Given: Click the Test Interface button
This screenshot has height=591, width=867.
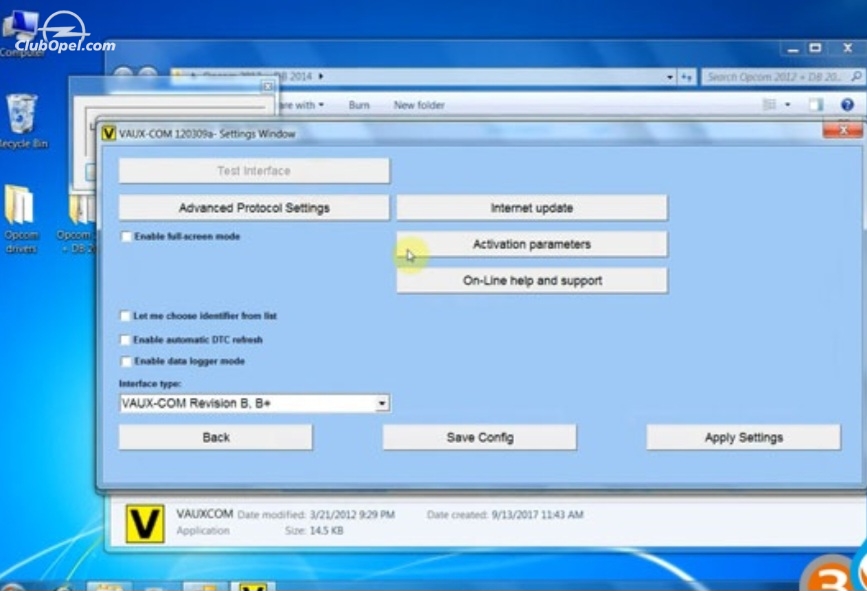Looking at the screenshot, I should point(254,171).
